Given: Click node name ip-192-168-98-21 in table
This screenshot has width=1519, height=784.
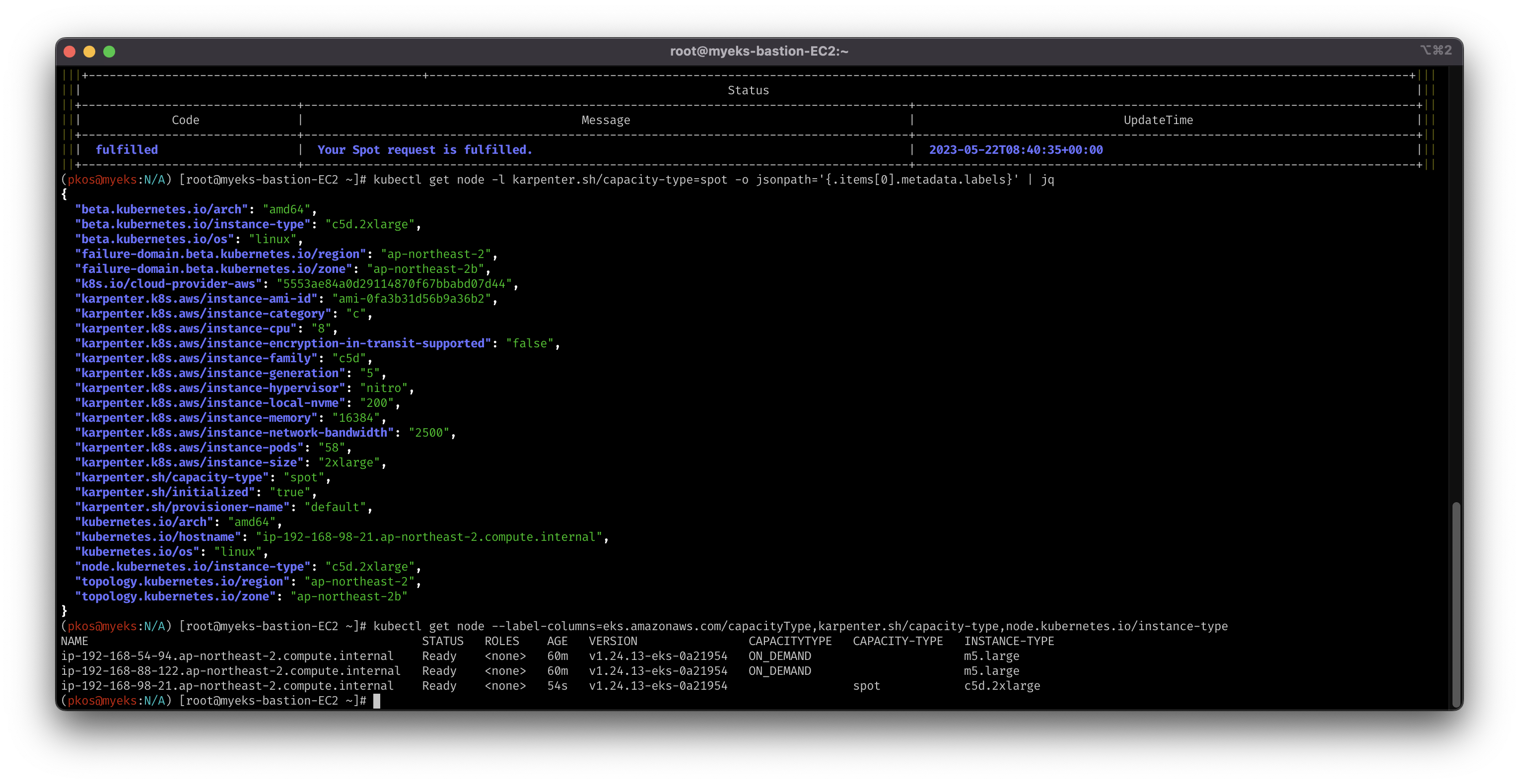Looking at the screenshot, I should (x=227, y=686).
